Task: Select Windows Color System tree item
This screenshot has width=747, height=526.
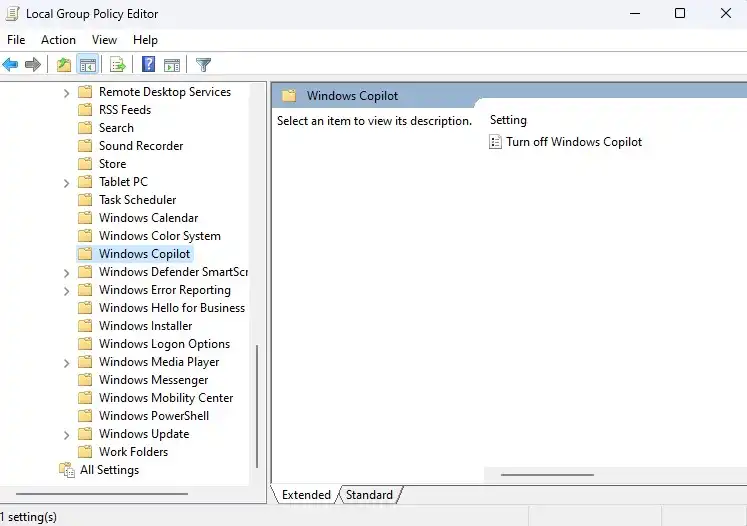Action: 160,236
